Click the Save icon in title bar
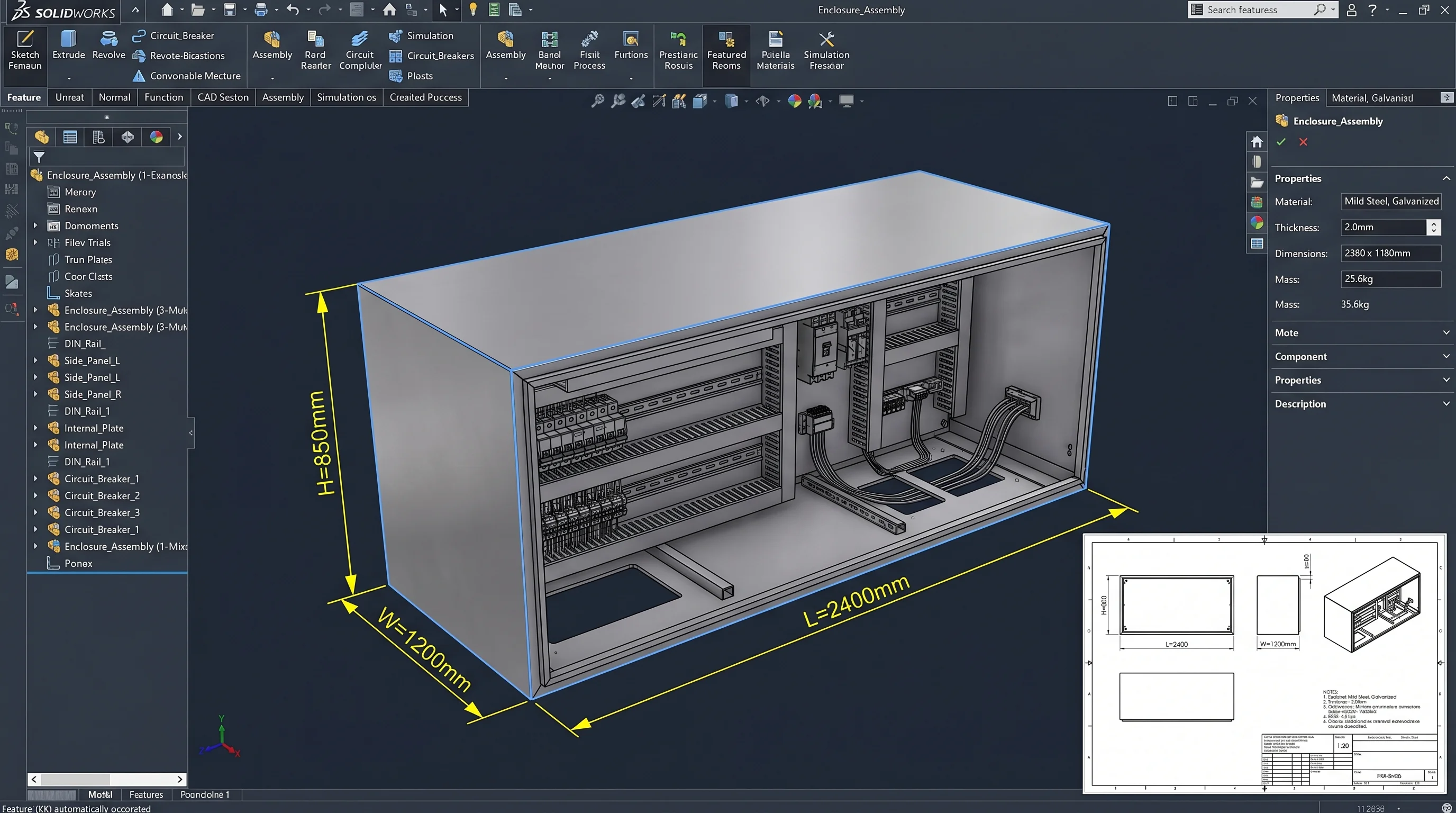 (230, 10)
